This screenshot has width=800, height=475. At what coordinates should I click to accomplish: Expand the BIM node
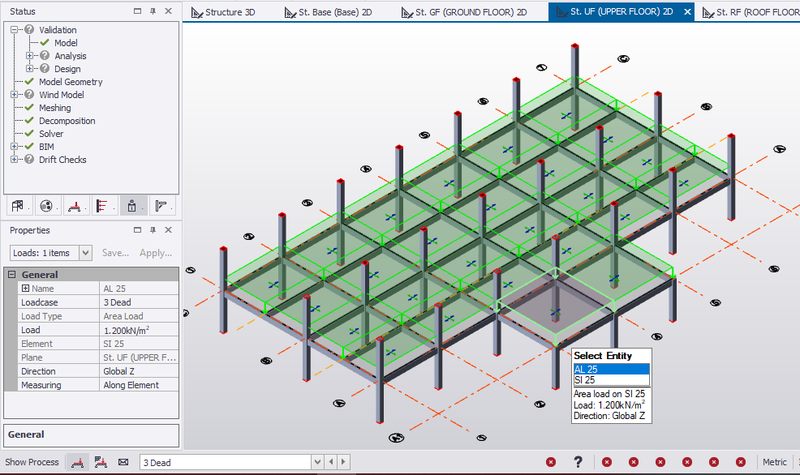pyautogui.click(x=14, y=146)
